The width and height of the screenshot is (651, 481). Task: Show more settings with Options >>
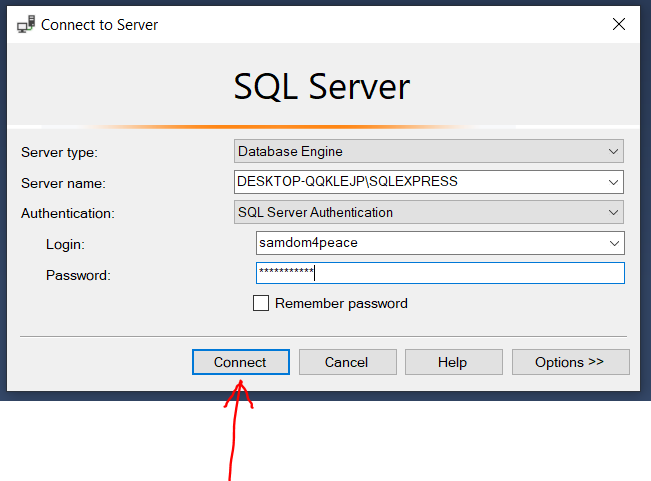[x=570, y=362]
